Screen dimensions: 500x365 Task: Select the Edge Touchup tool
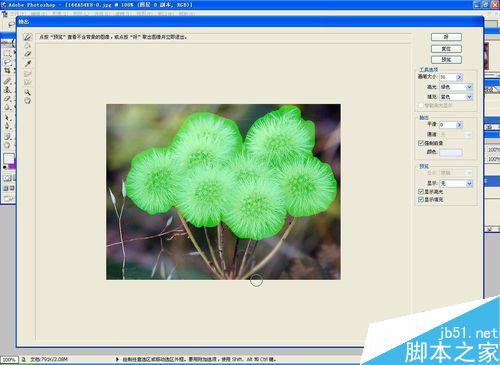28,82
